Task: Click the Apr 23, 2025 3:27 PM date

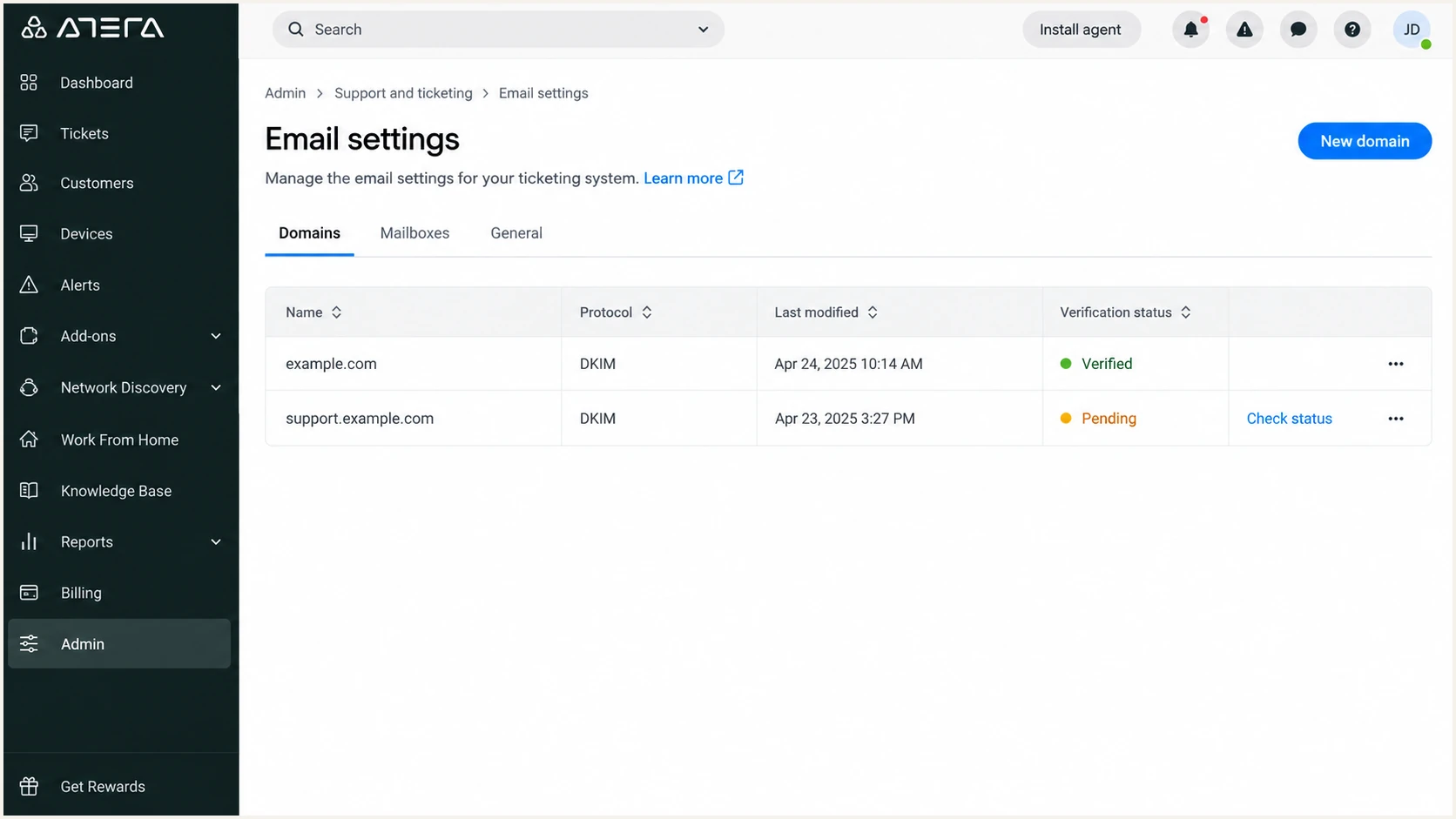Action: 845,419
